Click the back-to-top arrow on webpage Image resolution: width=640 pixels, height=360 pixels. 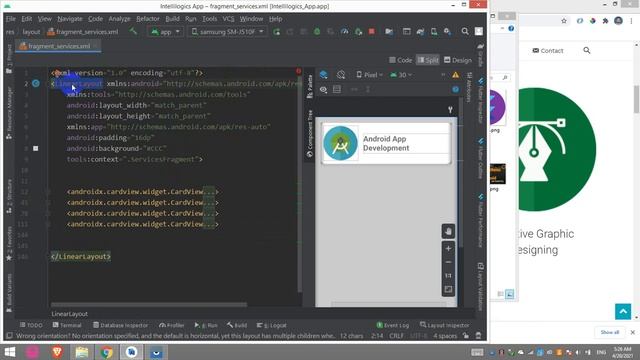click(x=623, y=311)
